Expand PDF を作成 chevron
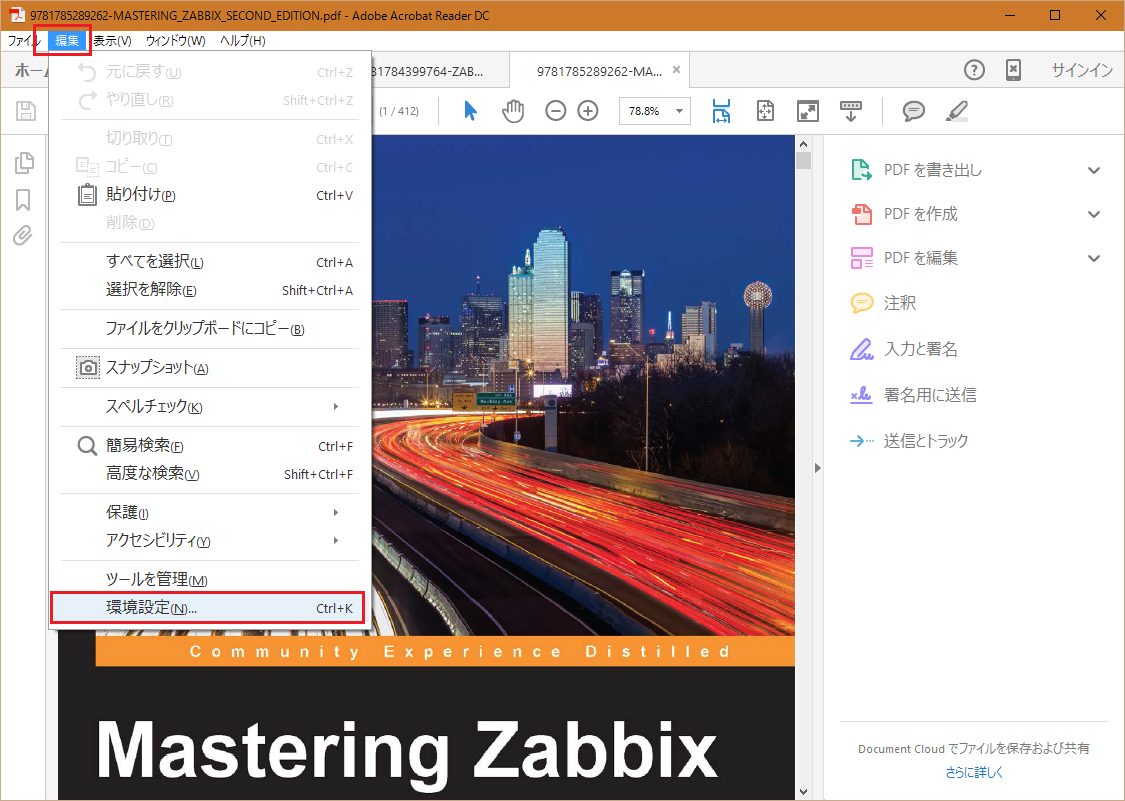Image resolution: width=1125 pixels, height=801 pixels. pyautogui.click(x=1093, y=214)
